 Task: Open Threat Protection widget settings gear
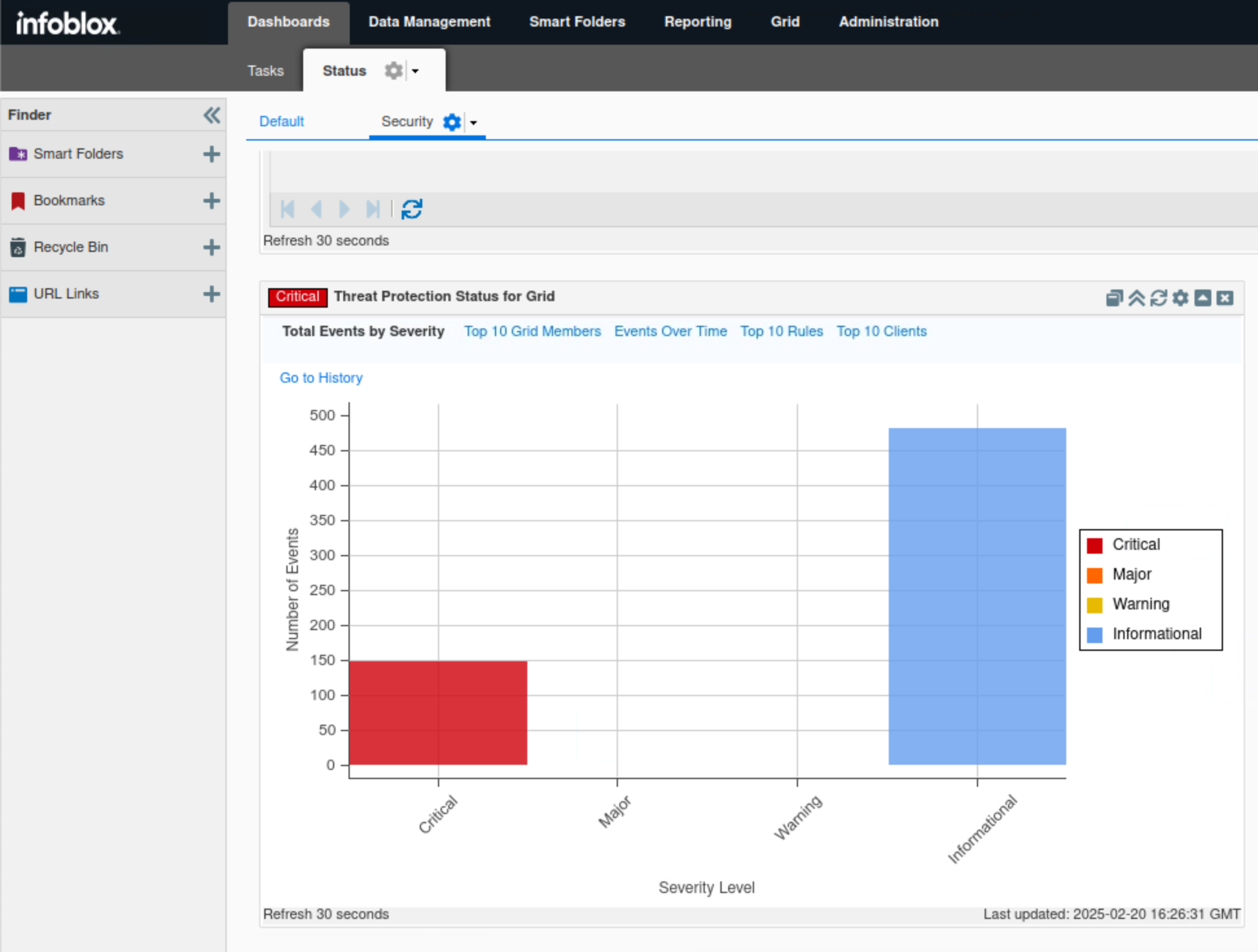click(1180, 298)
